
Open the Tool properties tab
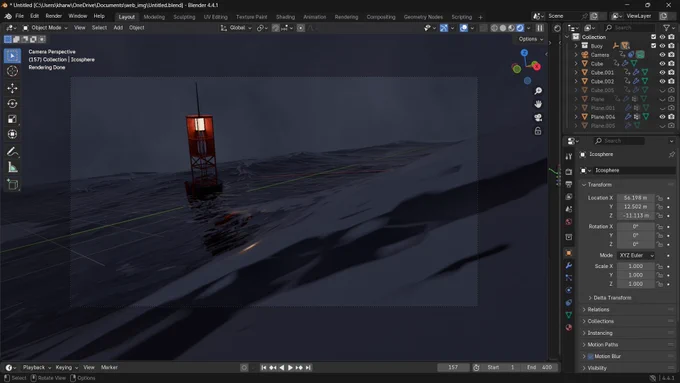tap(569, 156)
